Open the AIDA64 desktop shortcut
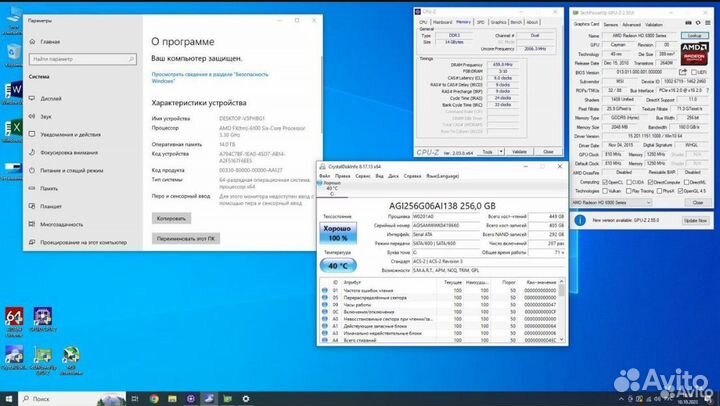720x406 pixels. tap(14, 317)
